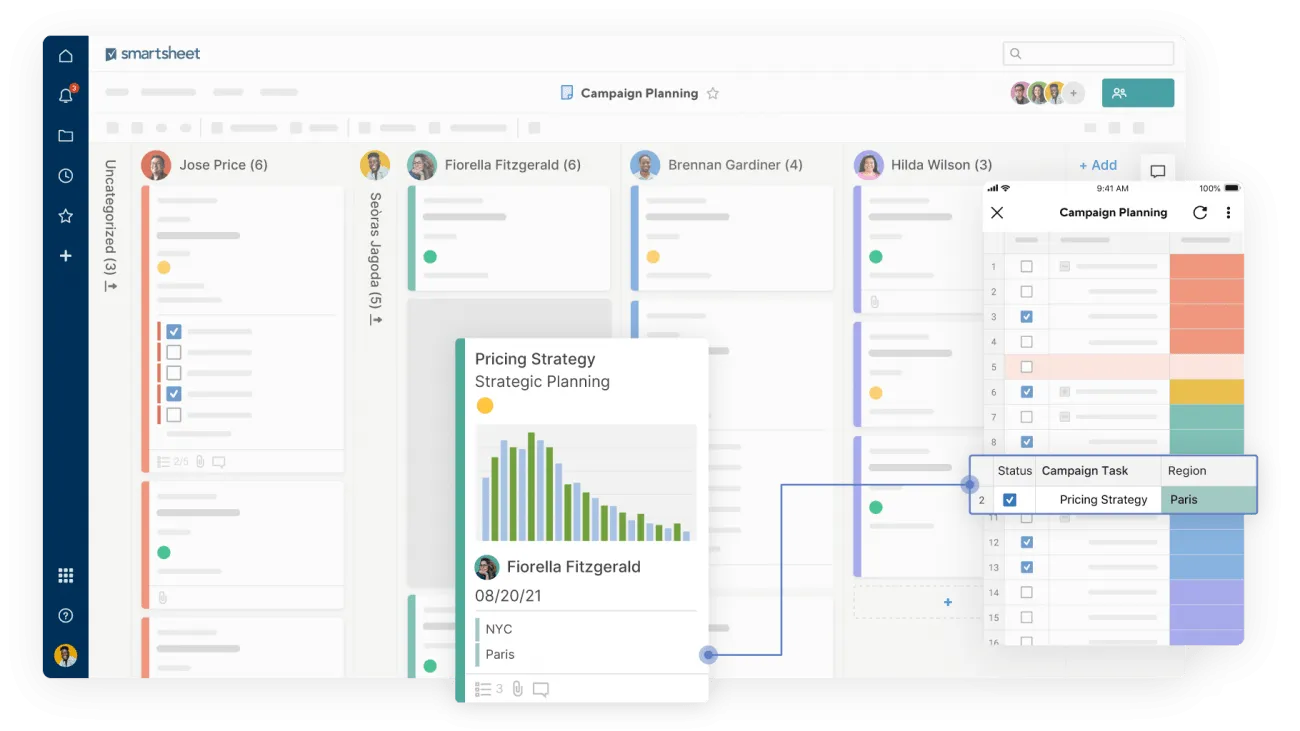Uncheck fourth subtask checkbox in Jose Price card
1300x731 pixels.
[174, 394]
